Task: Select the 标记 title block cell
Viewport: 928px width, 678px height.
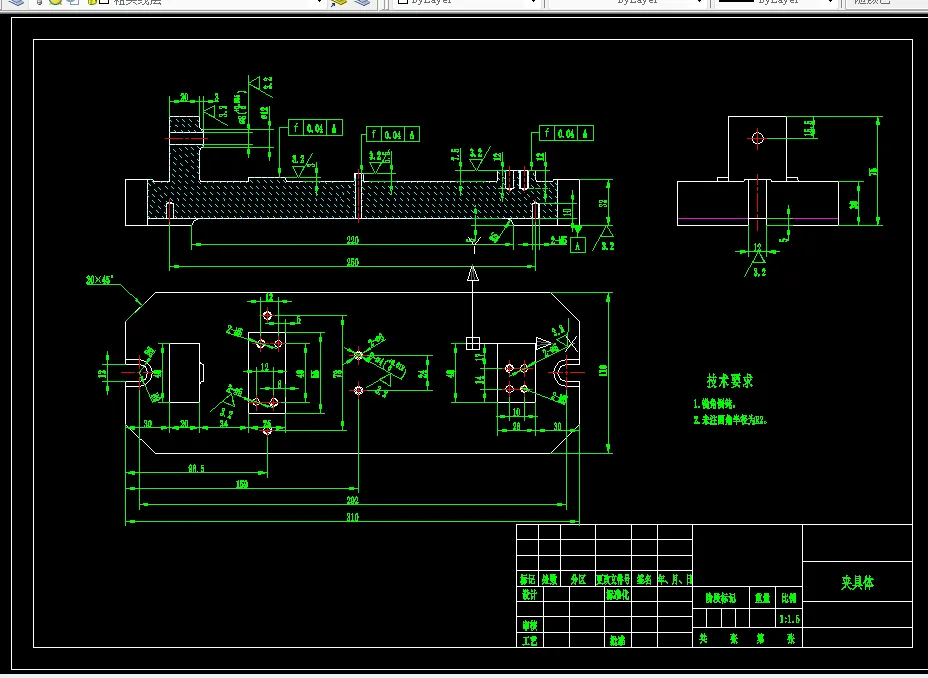Action: tap(527, 580)
